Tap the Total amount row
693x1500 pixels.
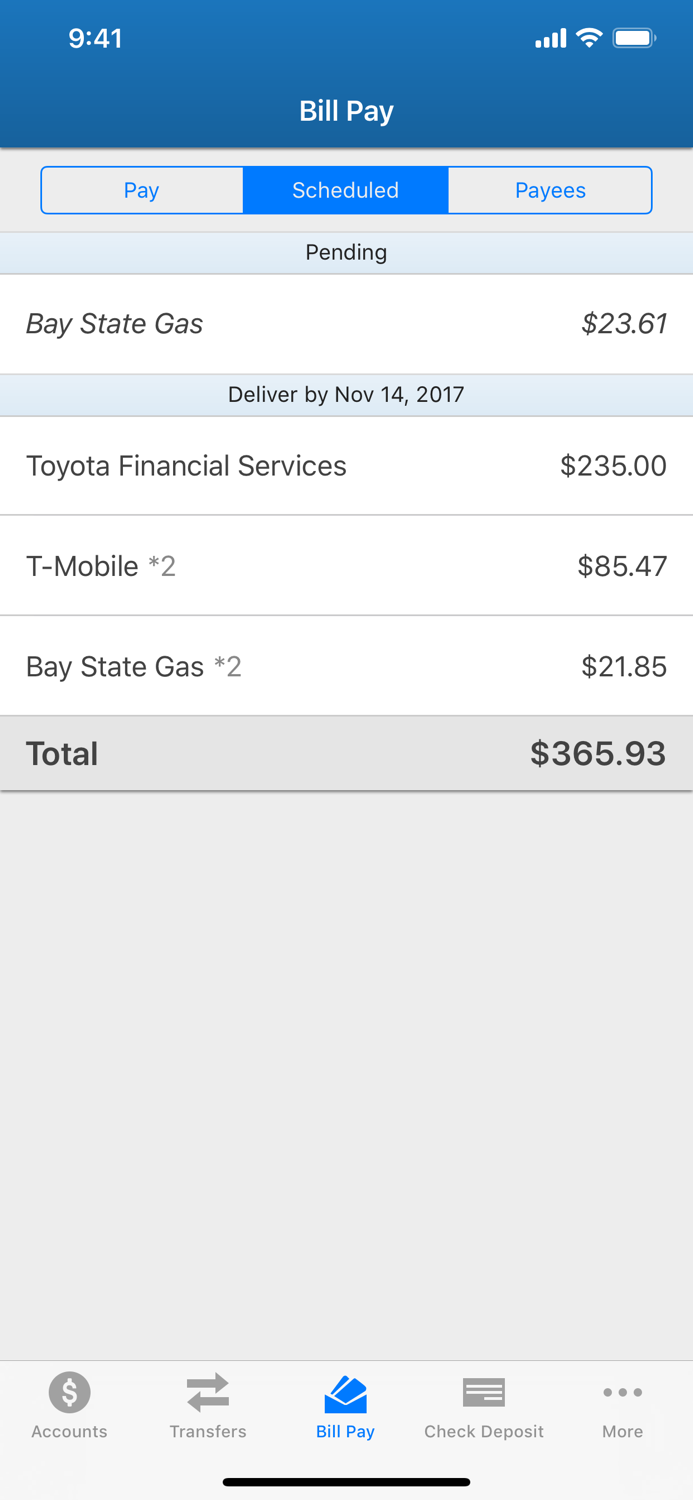pyautogui.click(x=345, y=753)
